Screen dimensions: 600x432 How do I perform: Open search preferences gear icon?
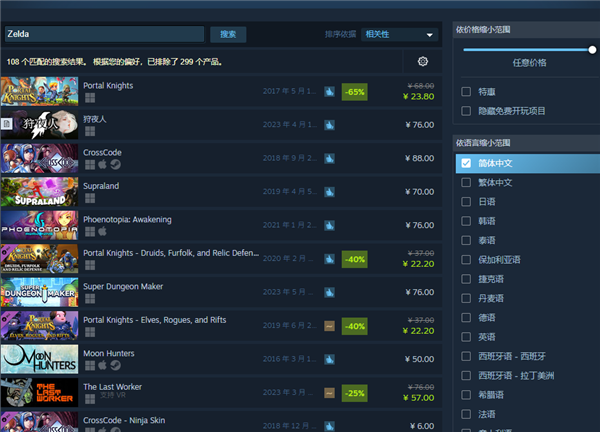422,61
